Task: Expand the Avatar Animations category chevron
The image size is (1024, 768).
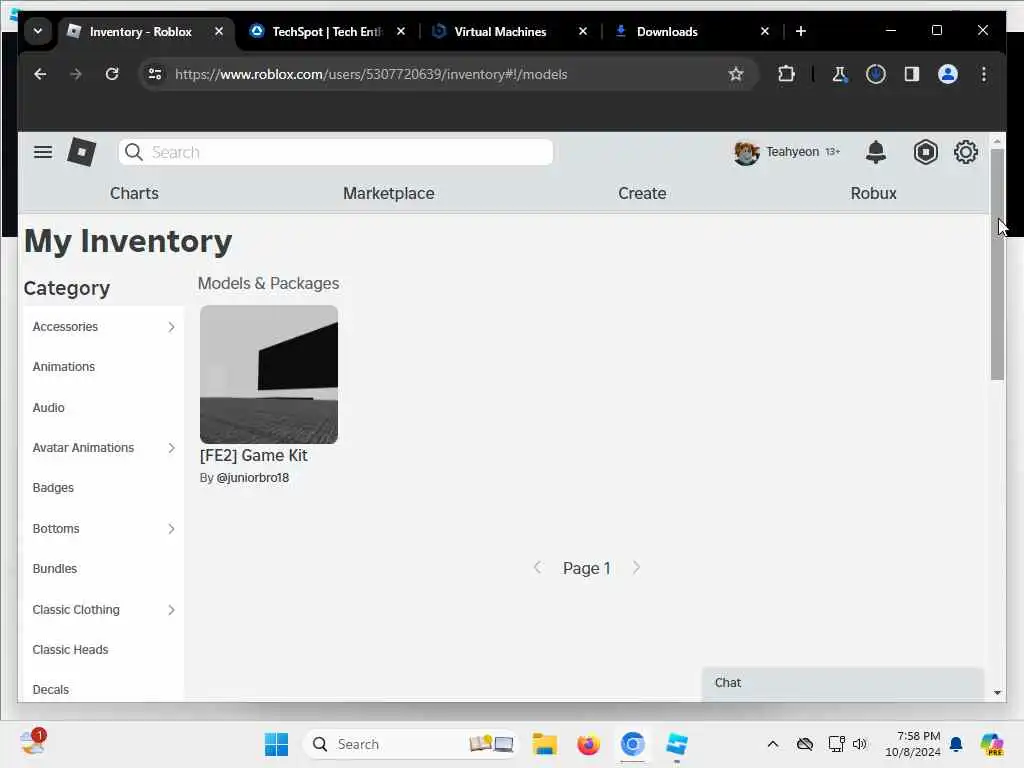Action: point(171,448)
